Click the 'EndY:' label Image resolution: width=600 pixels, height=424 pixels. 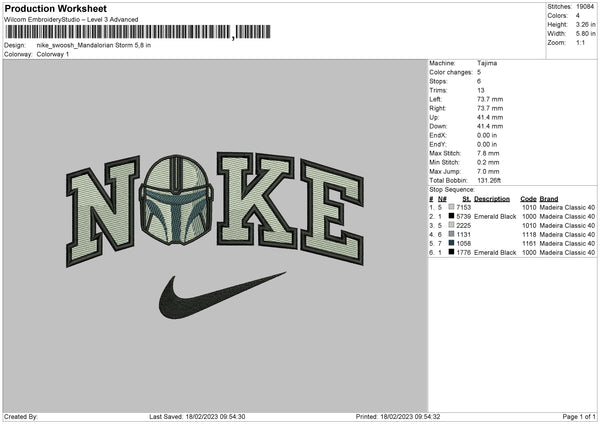click(438, 144)
